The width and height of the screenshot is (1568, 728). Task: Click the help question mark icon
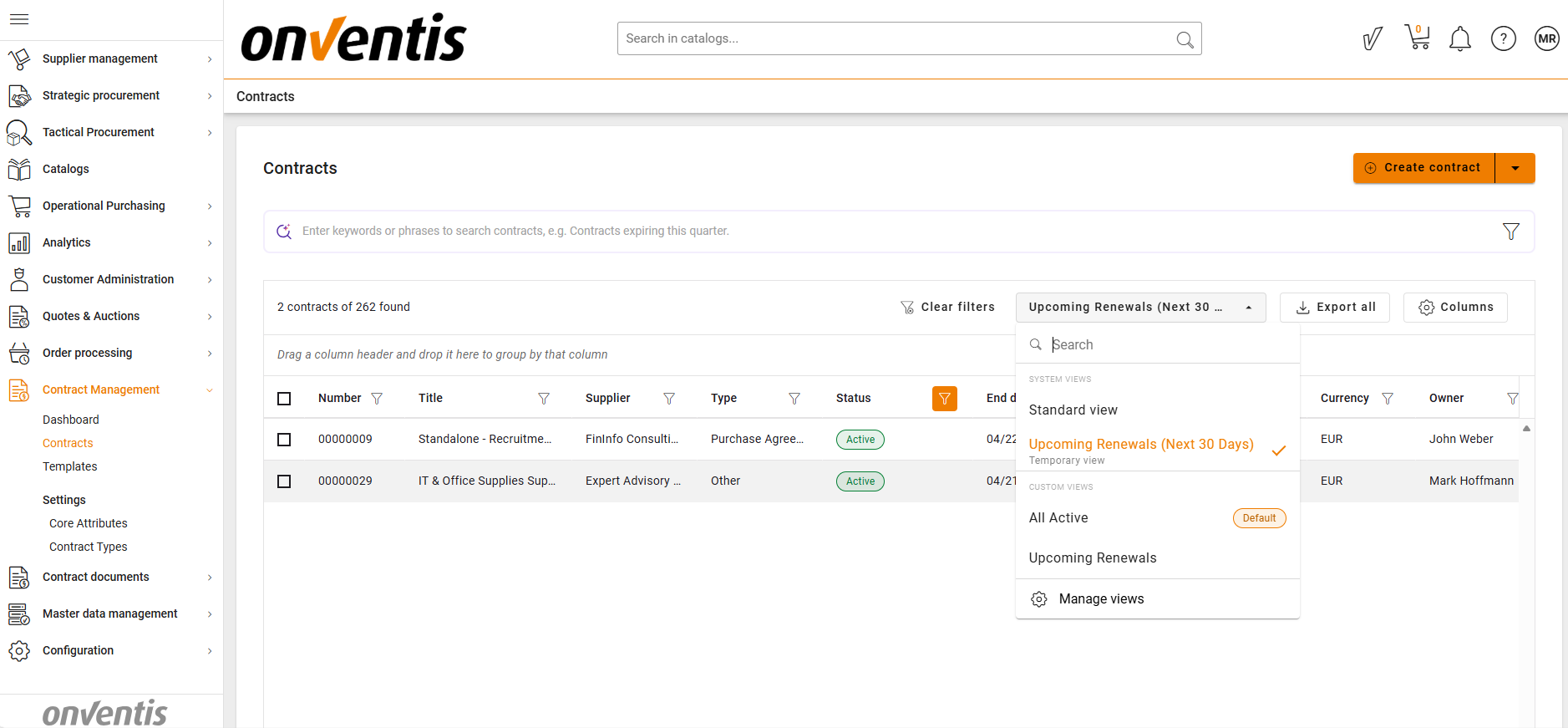pyautogui.click(x=1503, y=38)
